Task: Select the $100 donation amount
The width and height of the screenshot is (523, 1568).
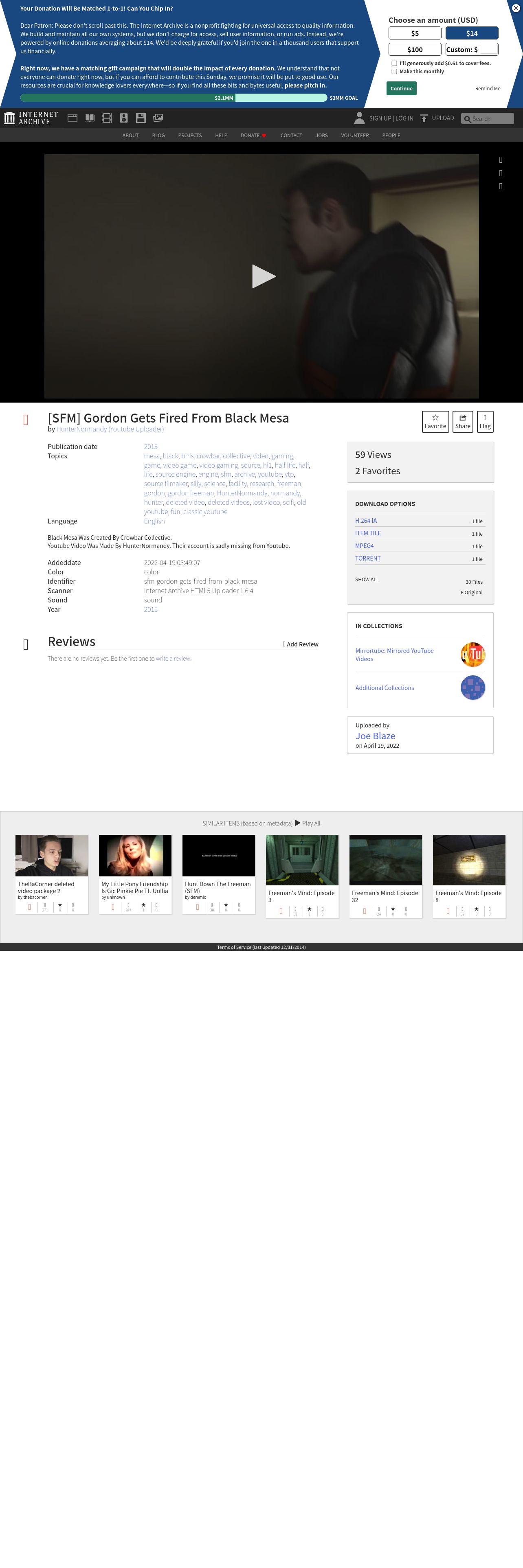Action: pos(415,50)
